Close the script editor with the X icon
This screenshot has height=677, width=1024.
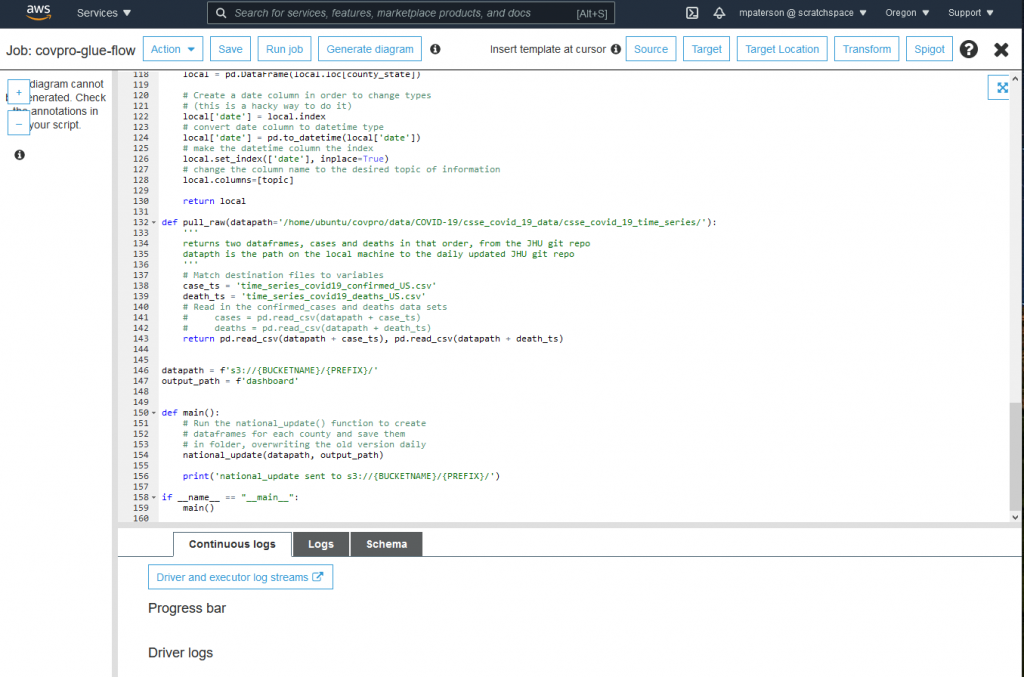1000,50
